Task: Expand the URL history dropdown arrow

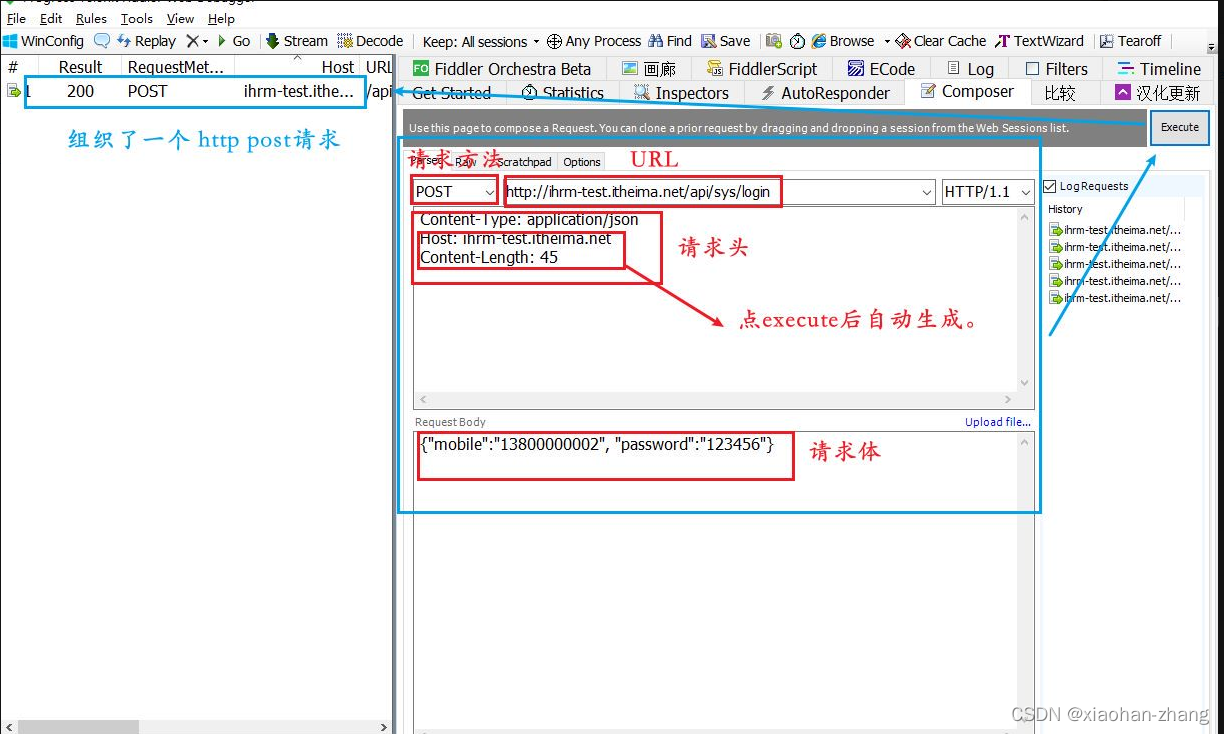Action: coord(927,192)
